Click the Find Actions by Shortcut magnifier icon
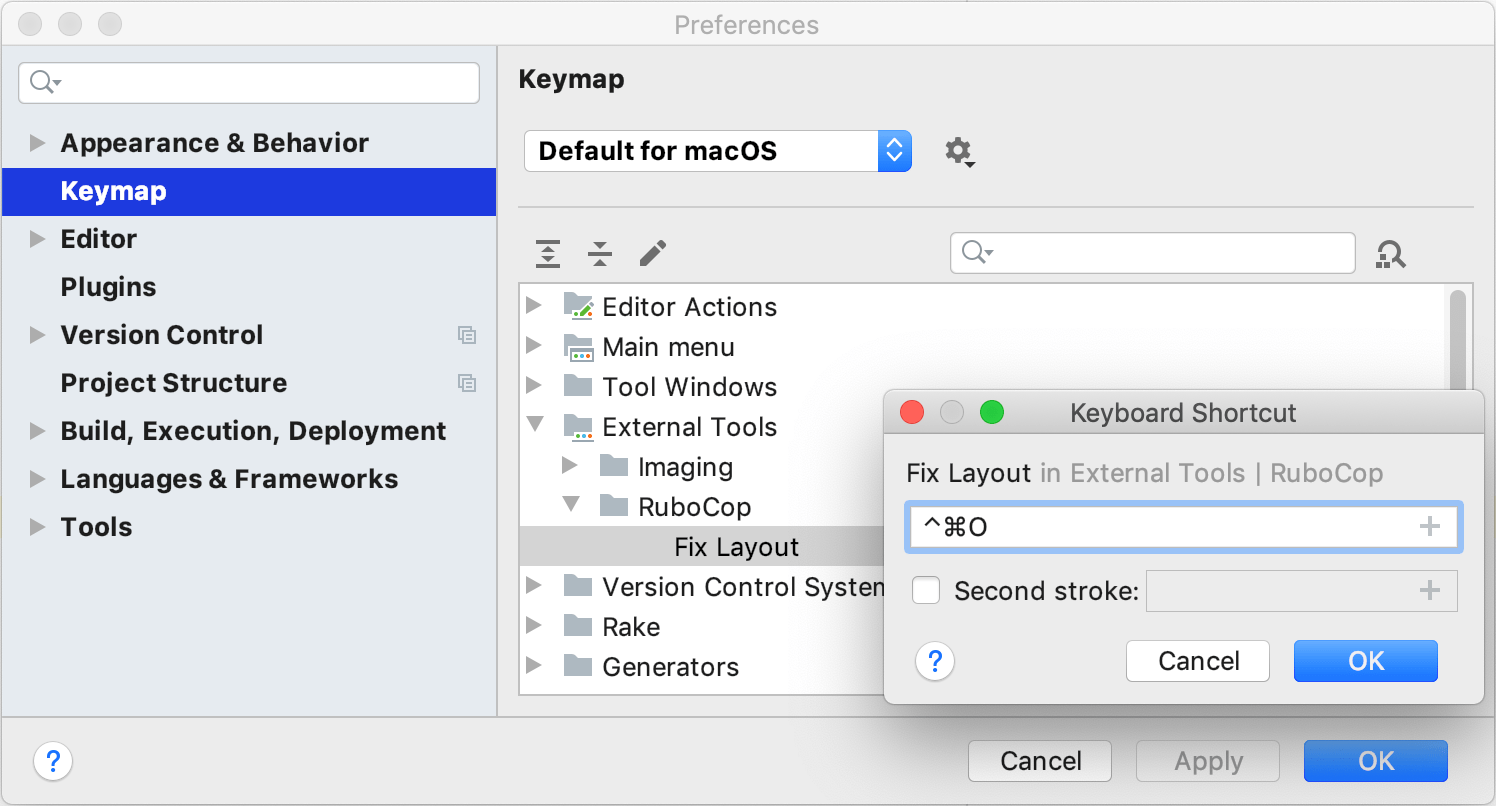 click(x=1390, y=253)
